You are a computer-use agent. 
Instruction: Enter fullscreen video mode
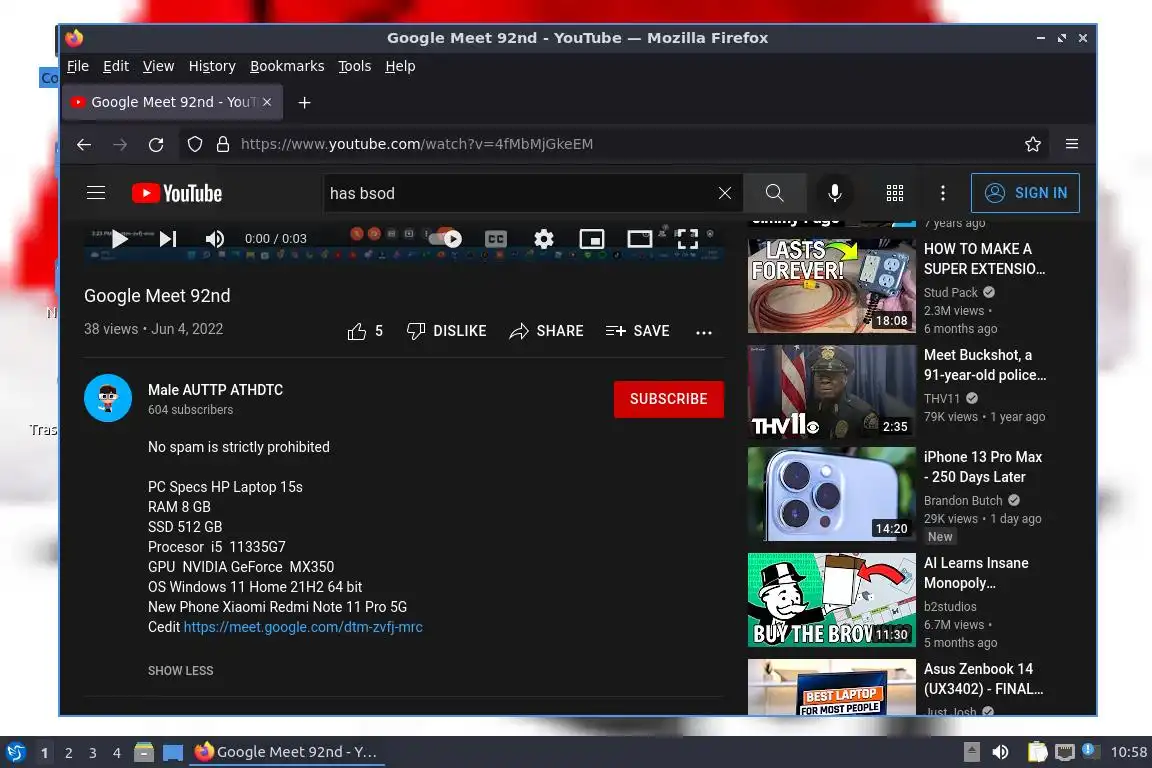click(688, 239)
